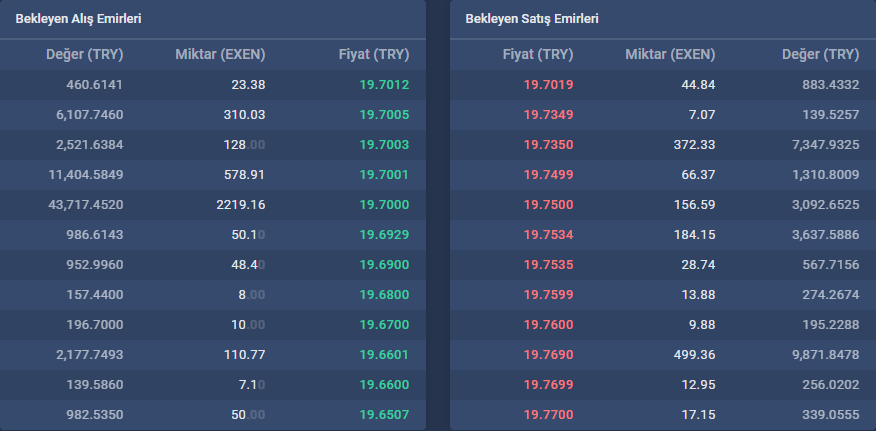This screenshot has width=876, height=431.
Task: Click buy value 157.4400
Action: coord(94,295)
